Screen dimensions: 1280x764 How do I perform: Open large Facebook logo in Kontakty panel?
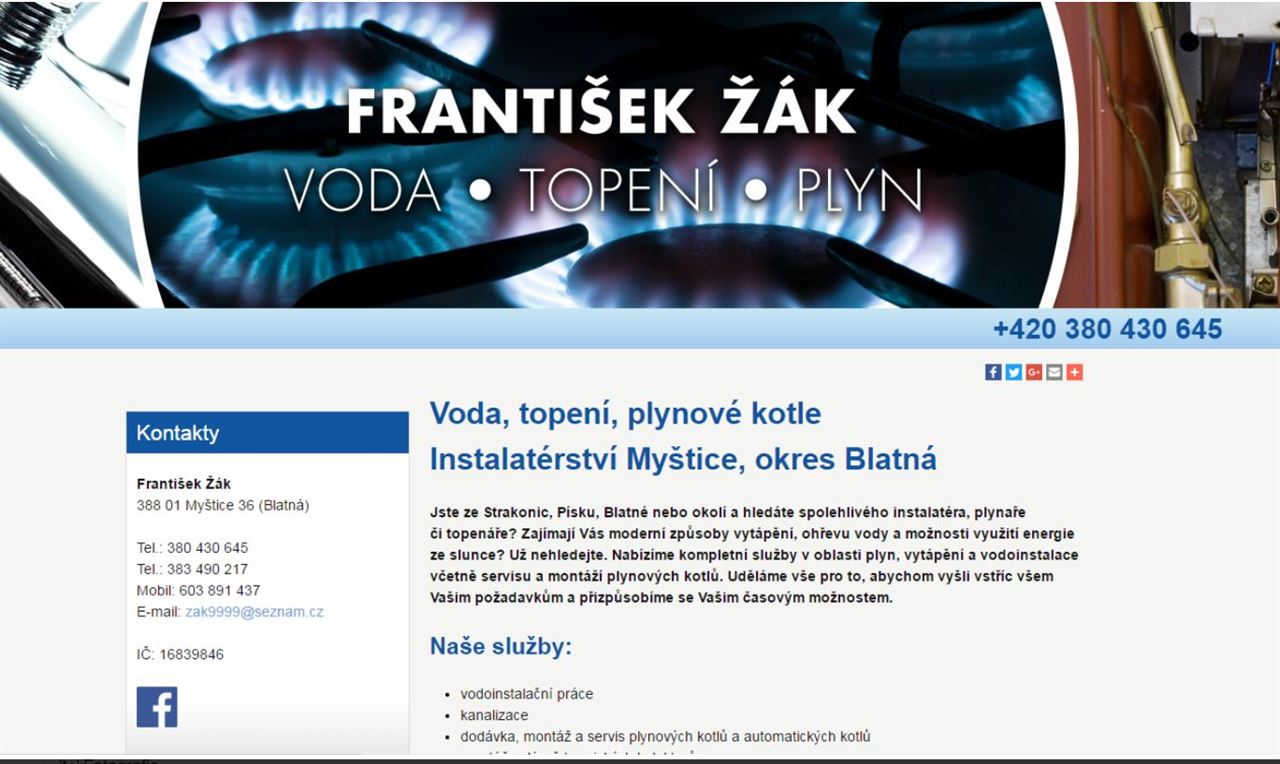[157, 707]
